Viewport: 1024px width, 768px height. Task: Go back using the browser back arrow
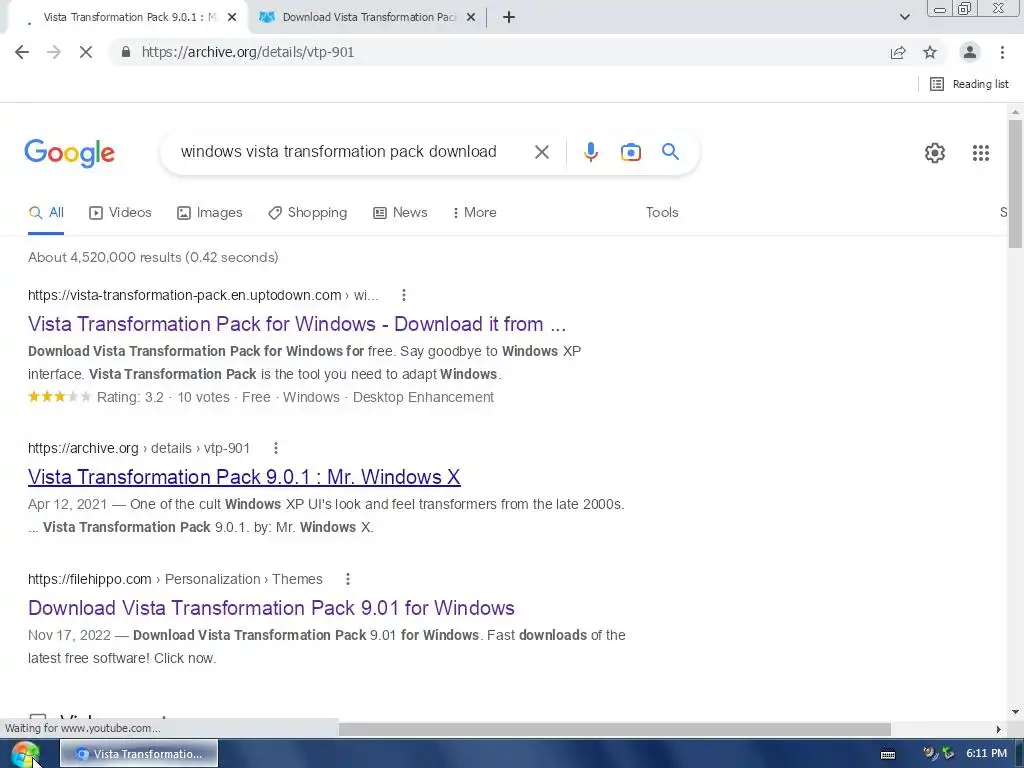[x=22, y=52]
